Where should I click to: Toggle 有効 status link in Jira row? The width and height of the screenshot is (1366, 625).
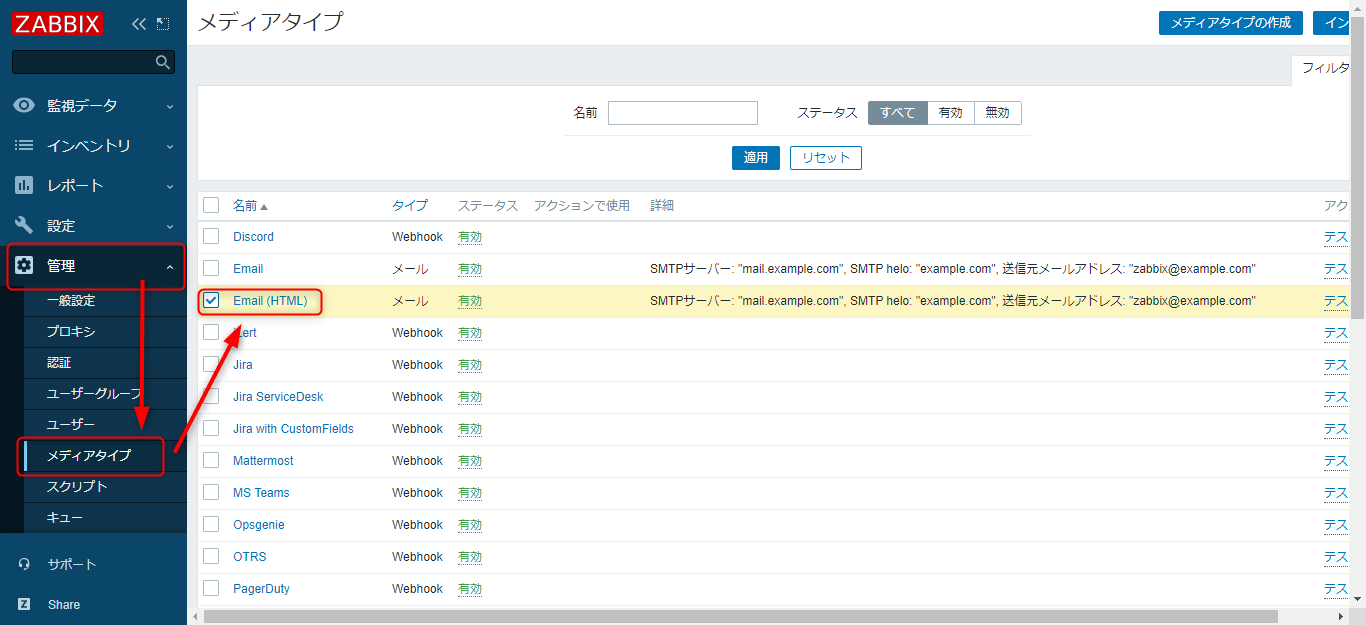click(x=470, y=364)
